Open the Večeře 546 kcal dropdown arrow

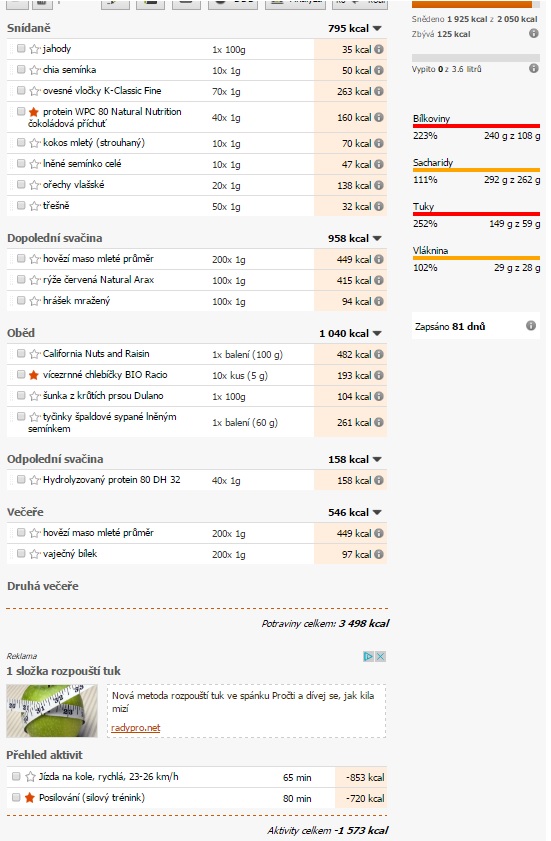(x=377, y=513)
